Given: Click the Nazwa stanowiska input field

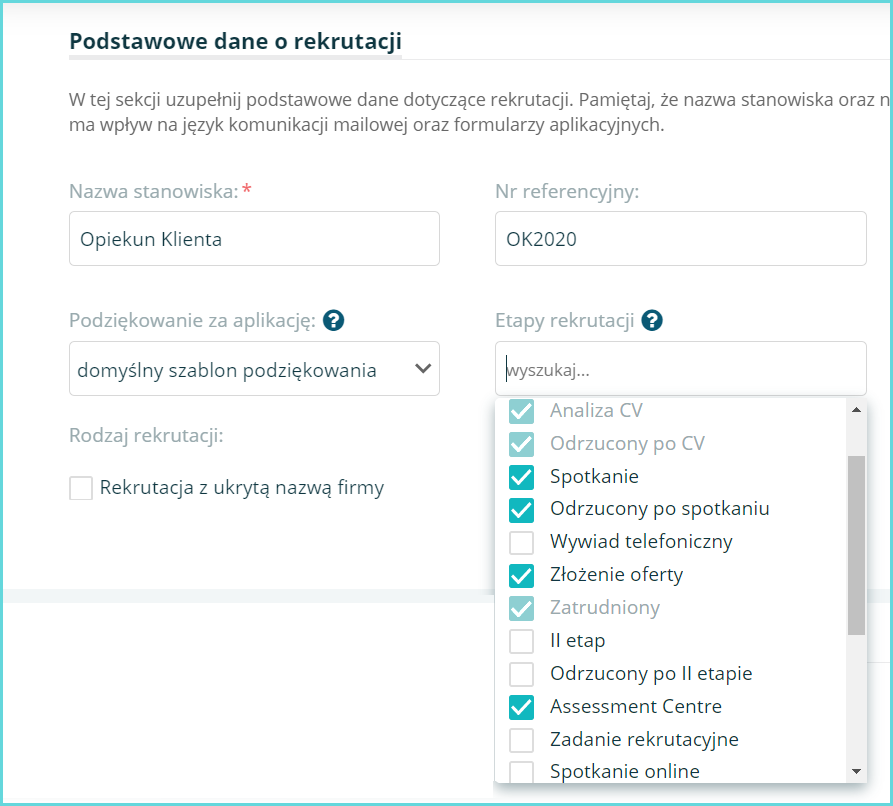Looking at the screenshot, I should (x=254, y=239).
